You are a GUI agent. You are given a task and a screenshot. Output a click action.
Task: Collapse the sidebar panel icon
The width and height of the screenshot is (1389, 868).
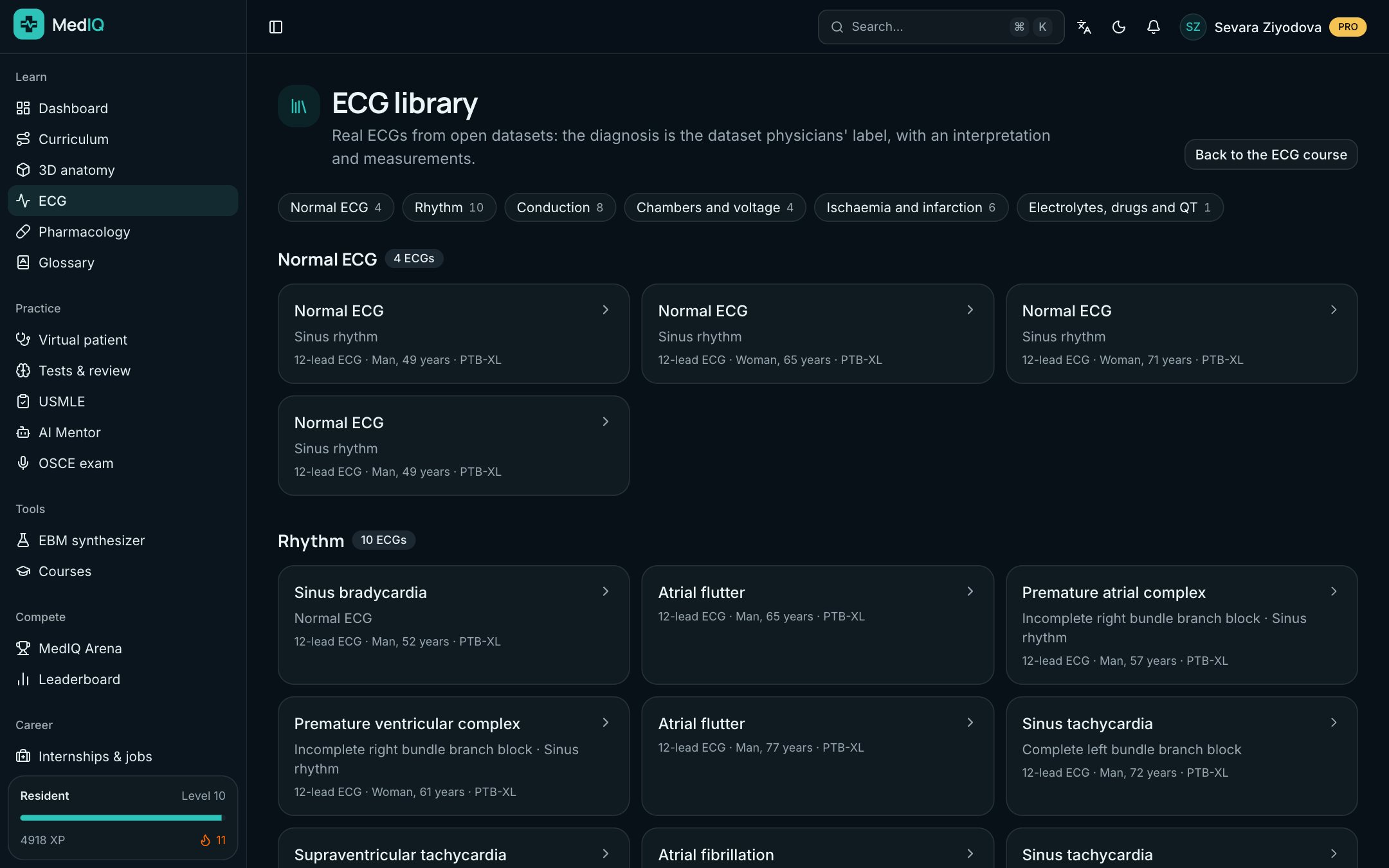[x=276, y=27]
